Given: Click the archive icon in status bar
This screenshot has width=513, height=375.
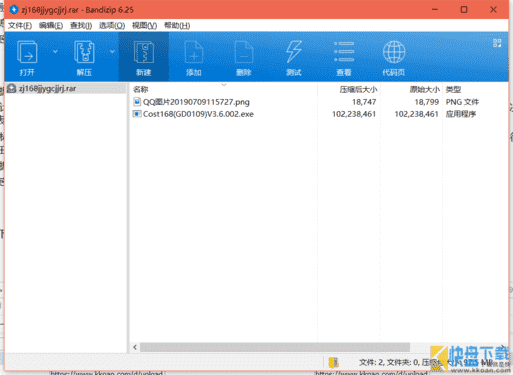Looking at the screenshot, I should point(333,362).
